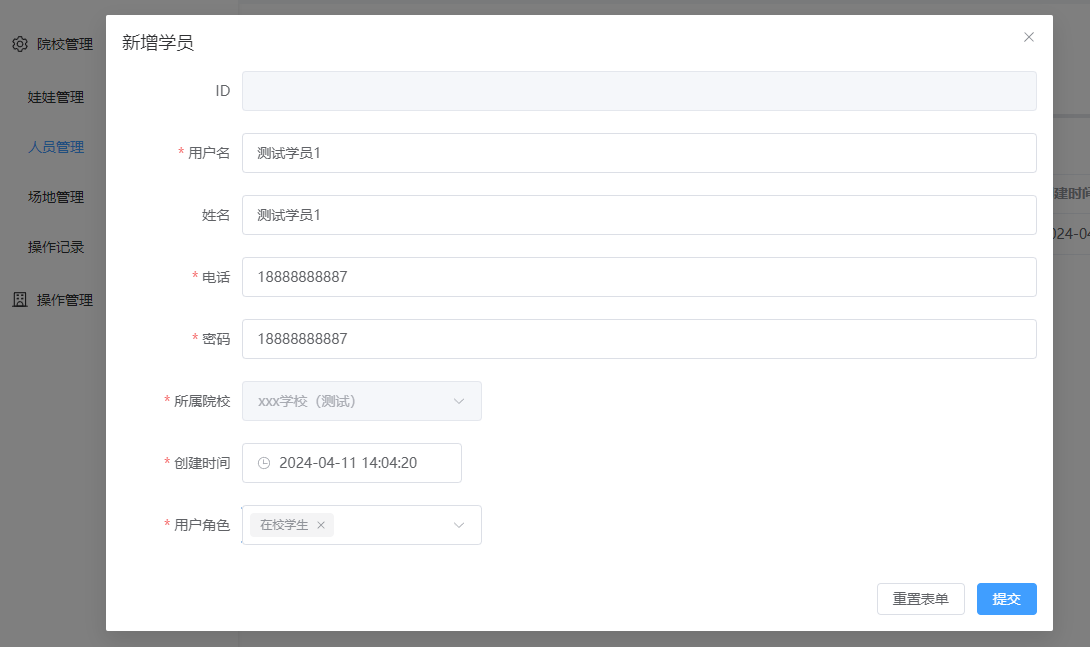Focus the 姓名 input field
The image size is (1090, 647).
pos(639,215)
